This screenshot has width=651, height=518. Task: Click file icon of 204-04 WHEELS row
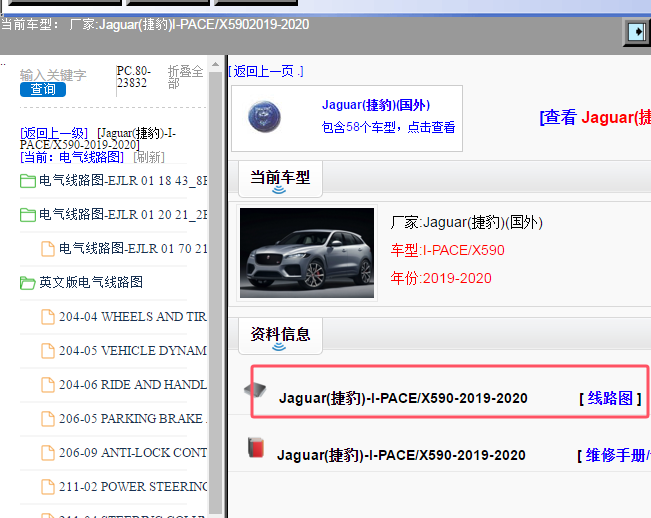(48, 317)
